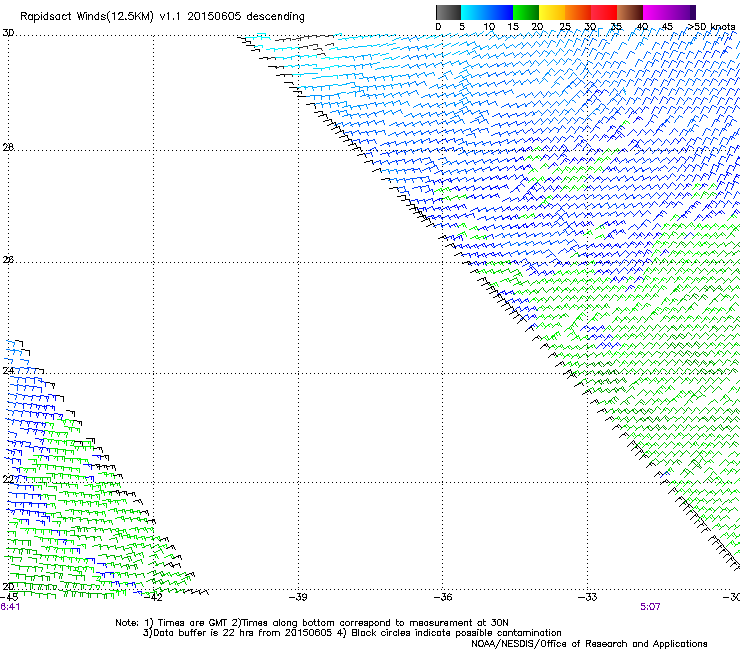
Task: Click the purple pass time '6:41'
Action: (10, 607)
